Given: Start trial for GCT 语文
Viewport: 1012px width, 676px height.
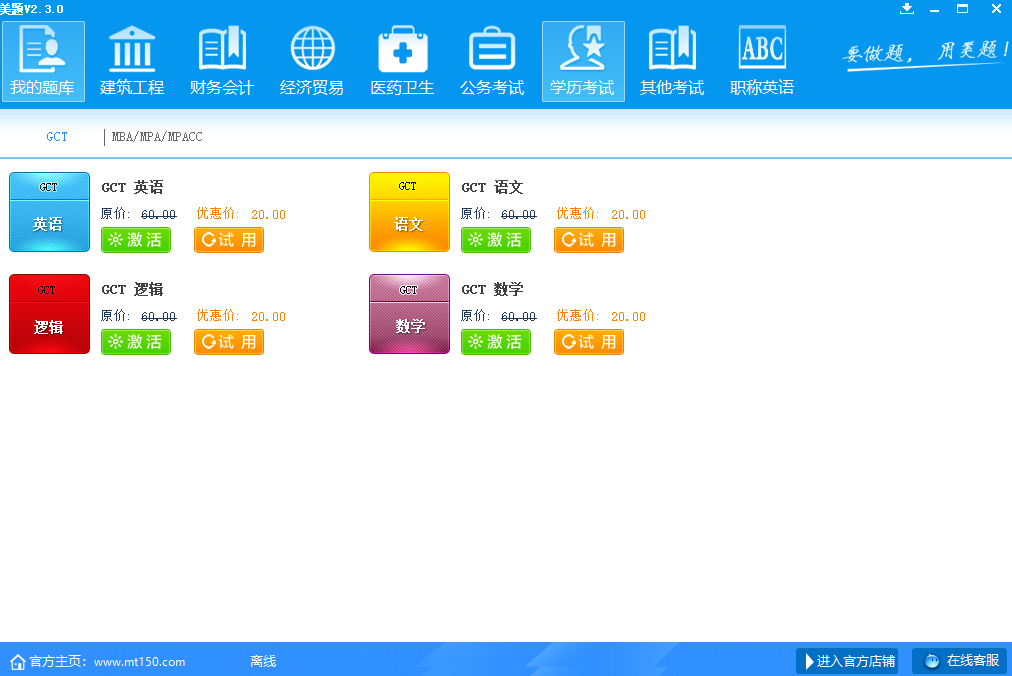Looking at the screenshot, I should pos(589,240).
